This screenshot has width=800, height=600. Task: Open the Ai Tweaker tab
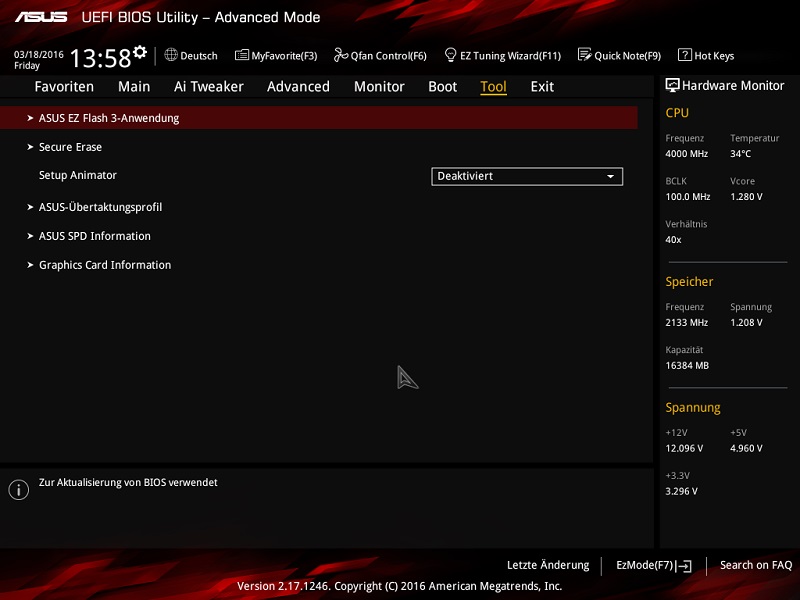click(209, 87)
